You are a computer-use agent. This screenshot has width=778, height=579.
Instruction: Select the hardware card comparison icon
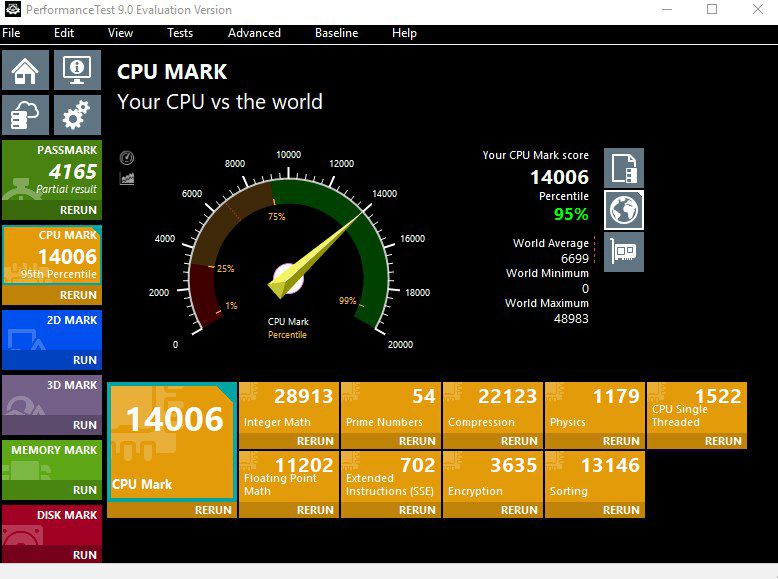tap(624, 252)
